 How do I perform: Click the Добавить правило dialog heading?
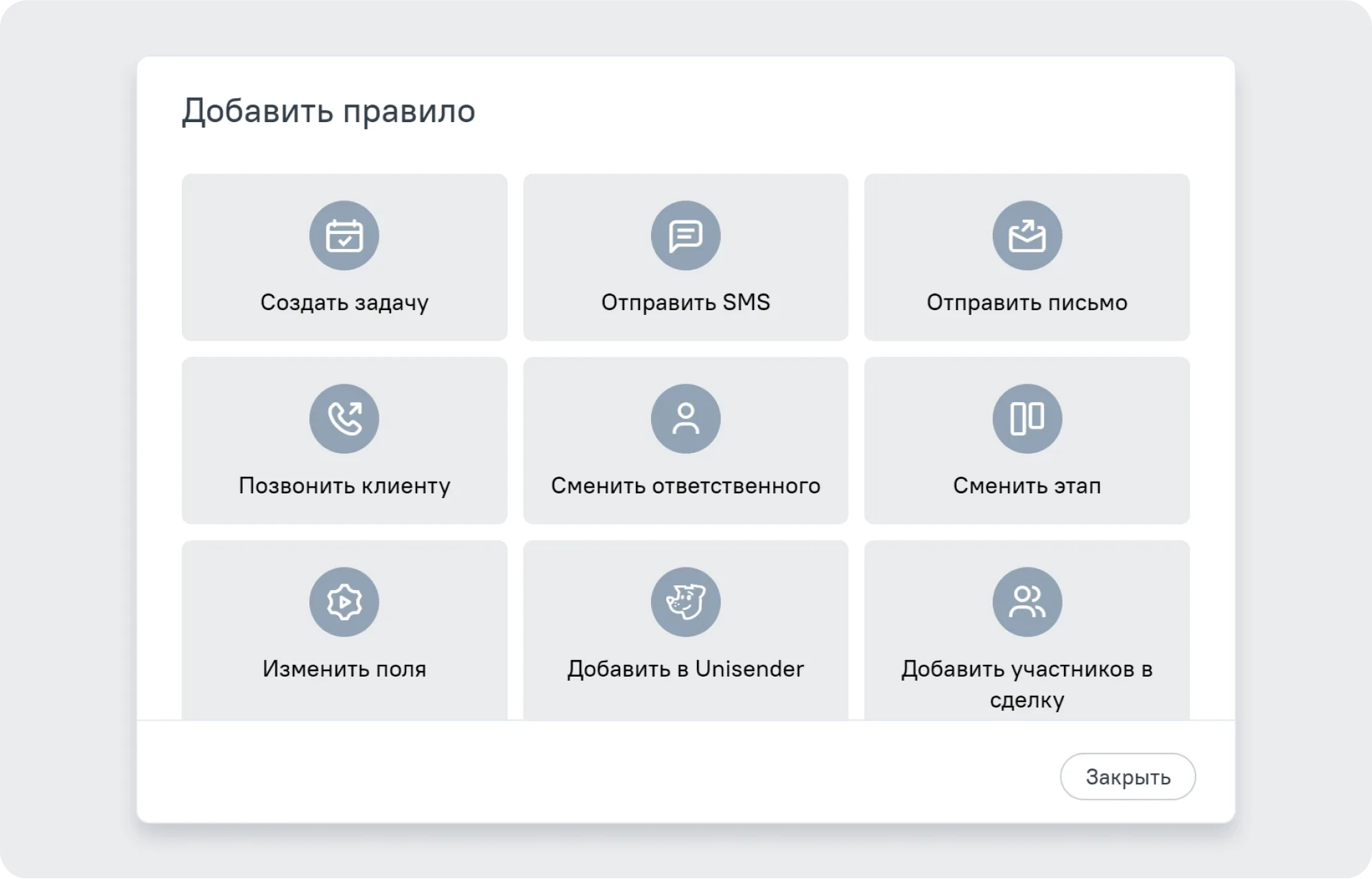point(329,111)
